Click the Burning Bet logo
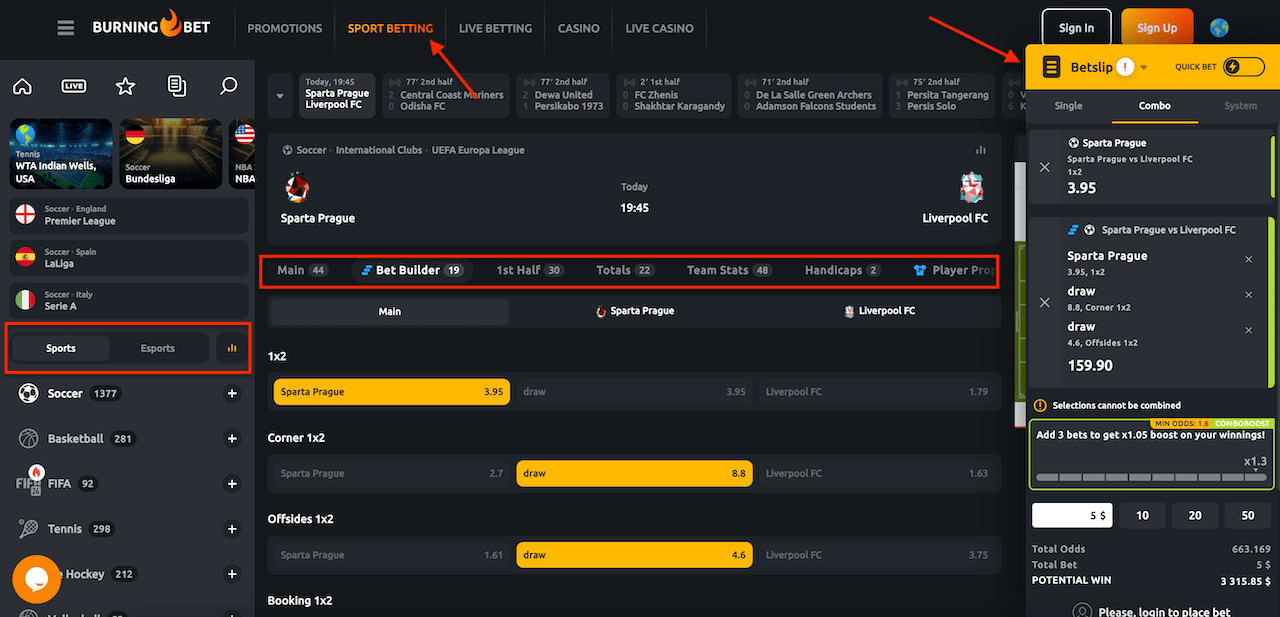The height and width of the screenshot is (617, 1280). coord(151,27)
